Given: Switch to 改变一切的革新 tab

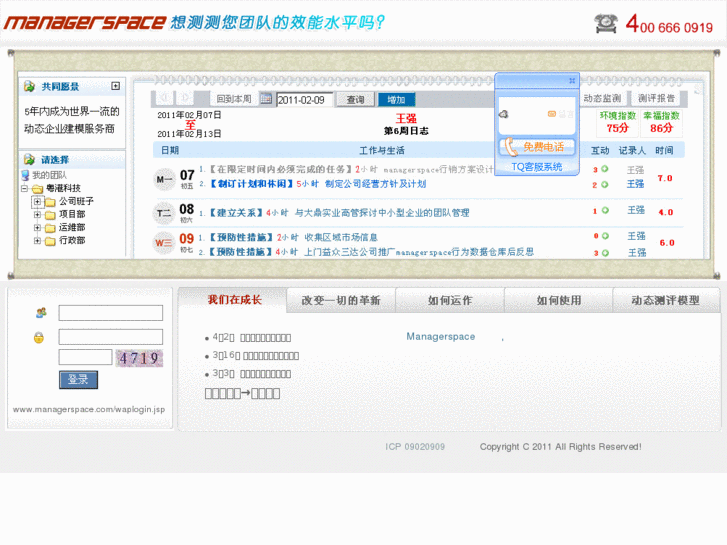Looking at the screenshot, I should pos(341,300).
